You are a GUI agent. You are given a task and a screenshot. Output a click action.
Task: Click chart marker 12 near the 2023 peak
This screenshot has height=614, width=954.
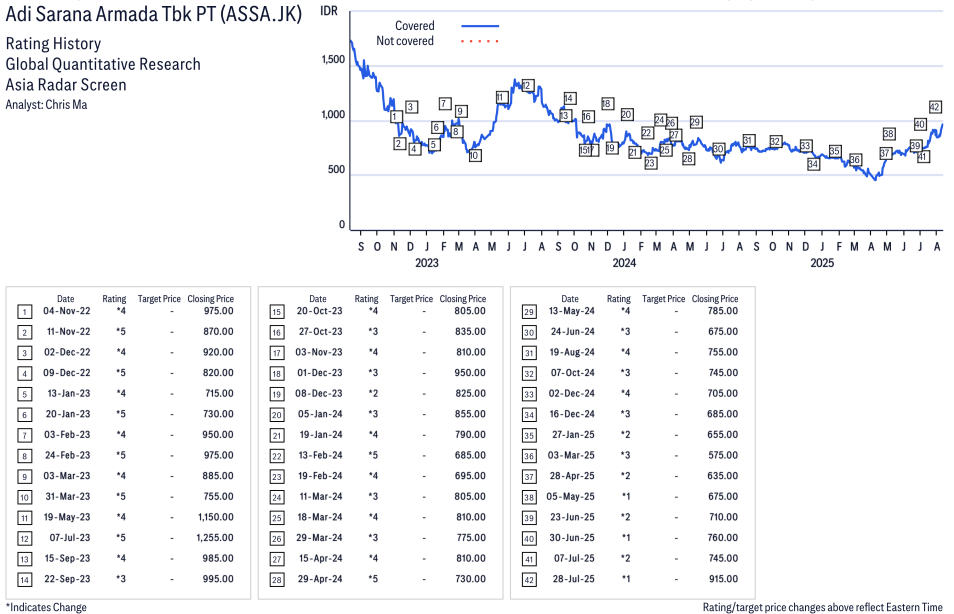point(527,86)
